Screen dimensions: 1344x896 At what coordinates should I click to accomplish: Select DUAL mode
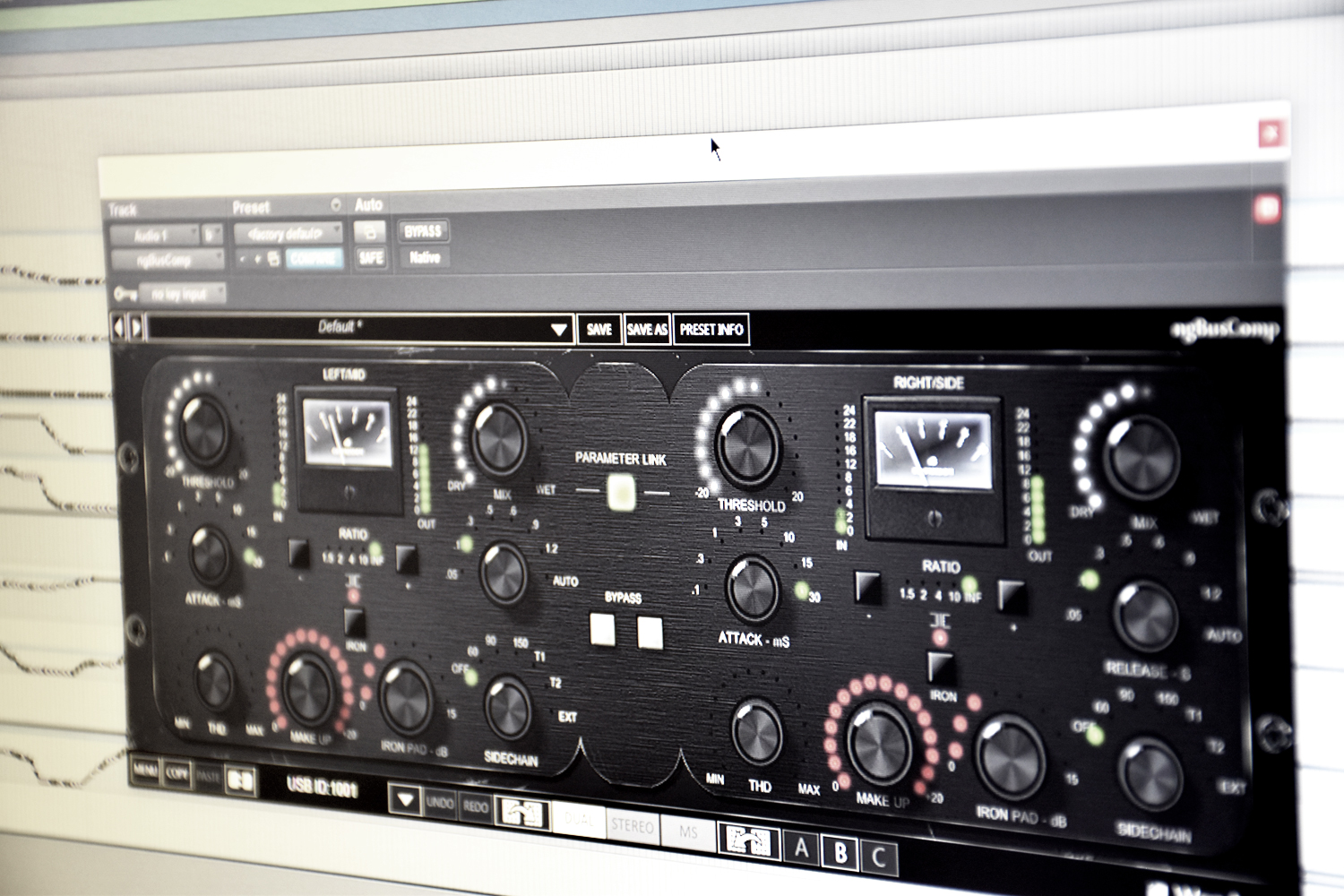click(578, 819)
